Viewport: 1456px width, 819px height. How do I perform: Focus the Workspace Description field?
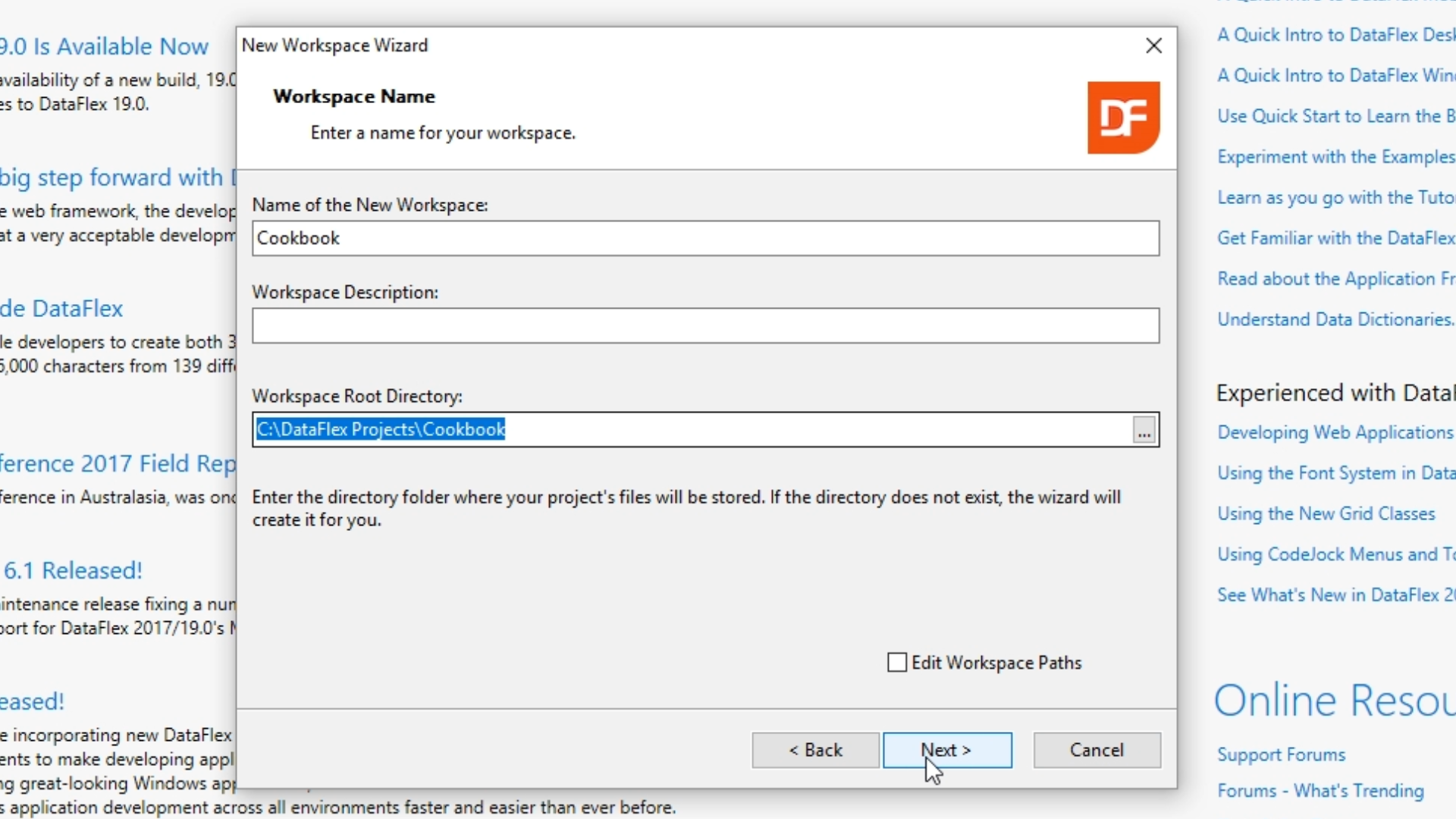point(705,325)
